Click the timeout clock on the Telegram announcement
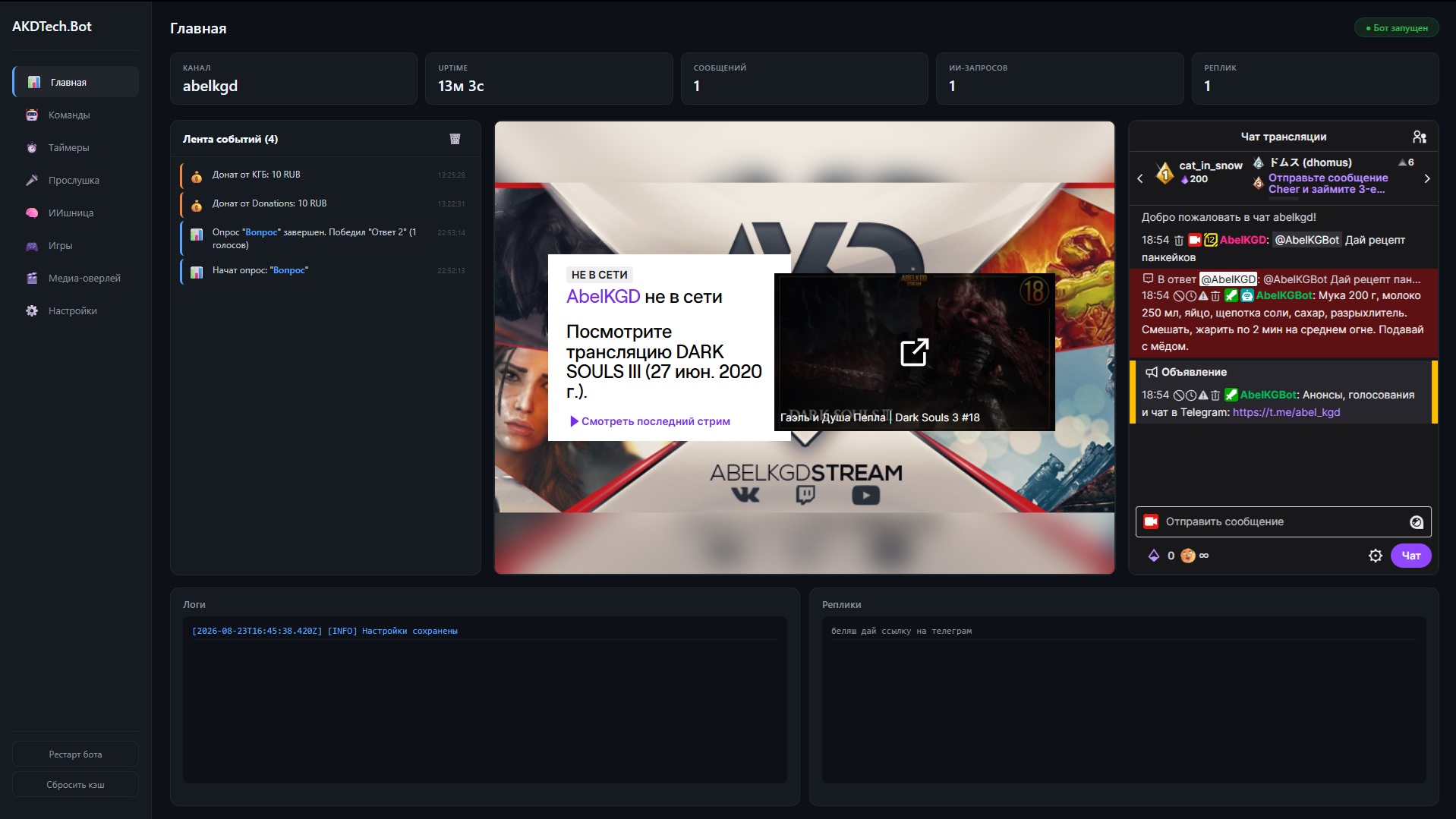Viewport: 1456px width, 819px height. click(1190, 395)
